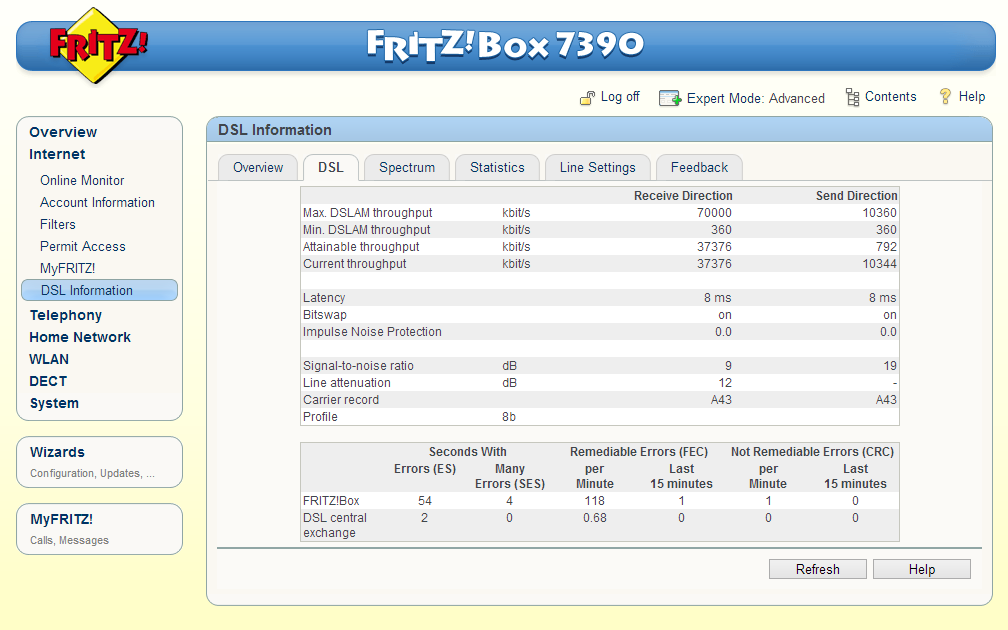This screenshot has height=630, width=1008.
Task: Click the Signal-to-noise ratio label
Action: click(x=358, y=366)
